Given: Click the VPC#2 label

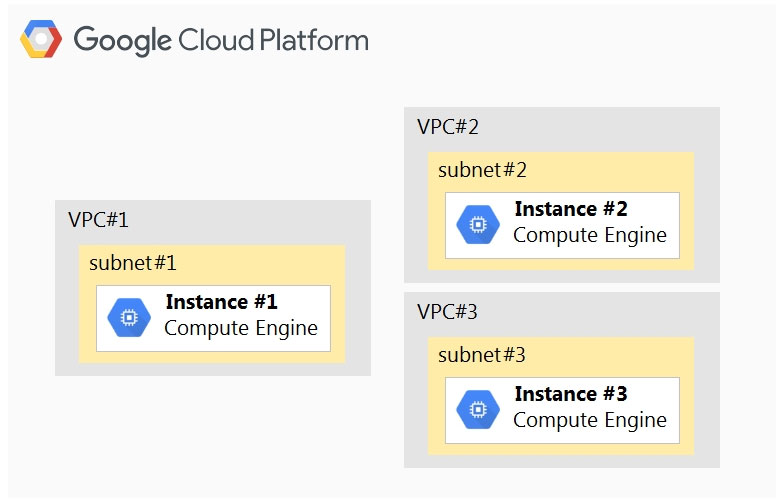Looking at the screenshot, I should [447, 127].
